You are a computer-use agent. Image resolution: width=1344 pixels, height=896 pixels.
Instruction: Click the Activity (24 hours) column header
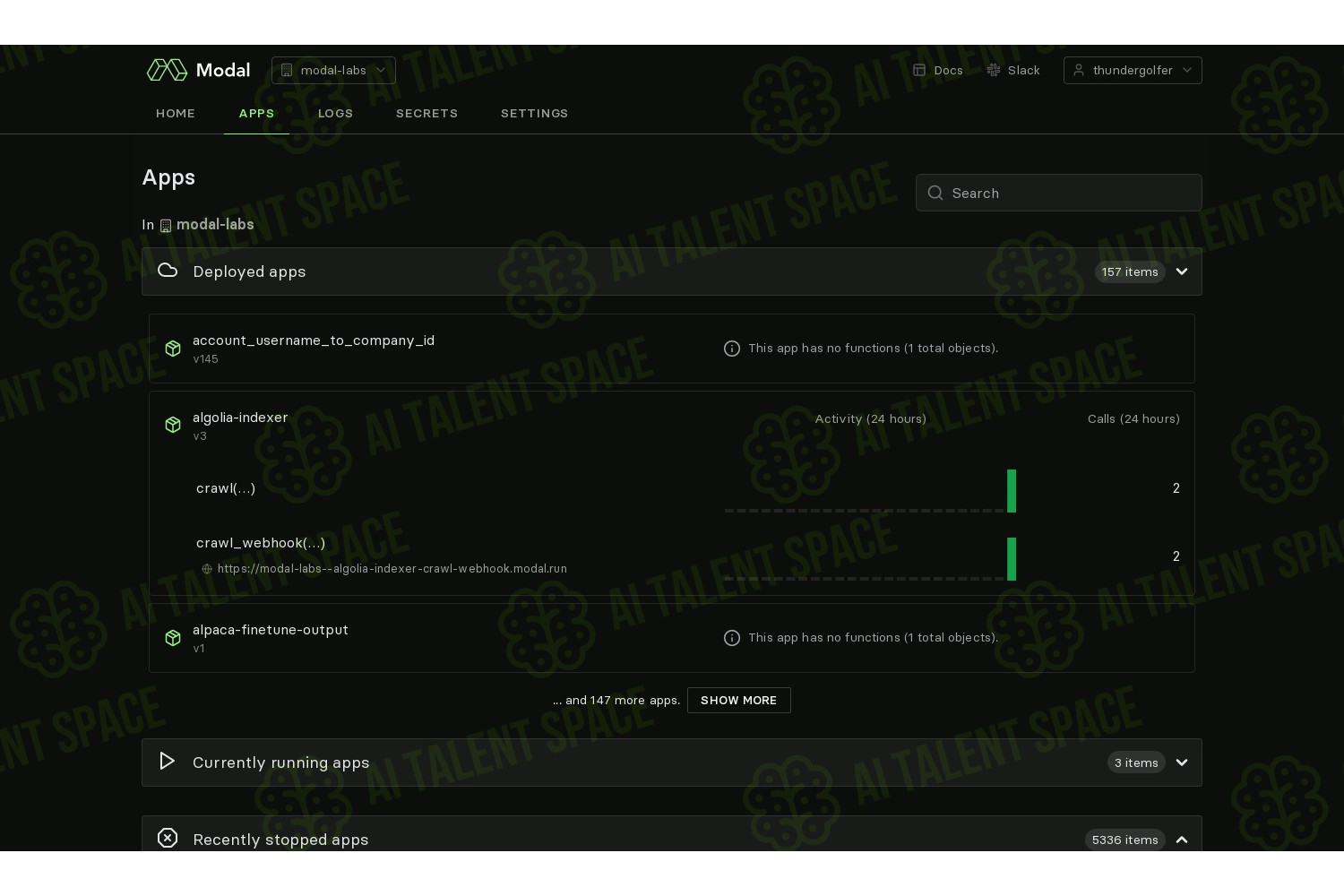pos(871,418)
